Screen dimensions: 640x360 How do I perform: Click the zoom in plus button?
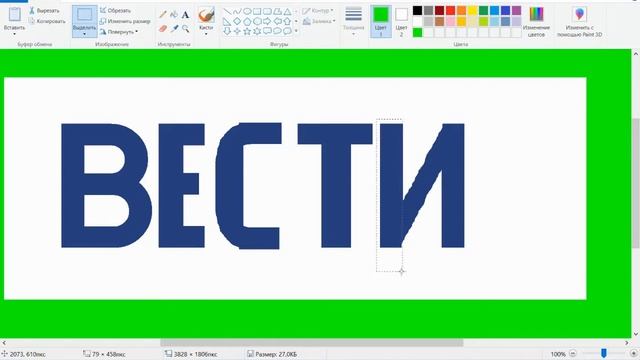[x=633, y=353]
